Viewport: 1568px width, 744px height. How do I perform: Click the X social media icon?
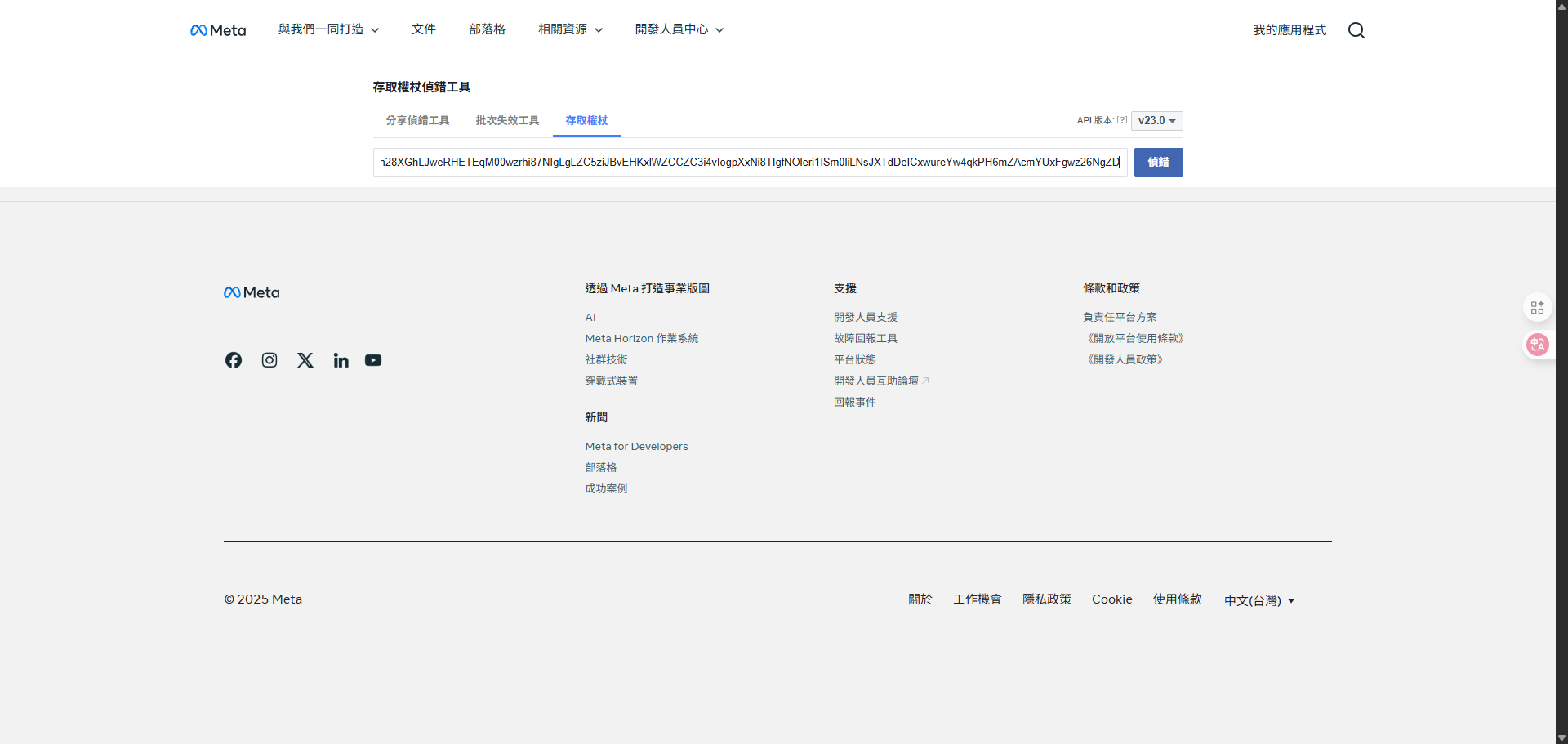point(305,359)
